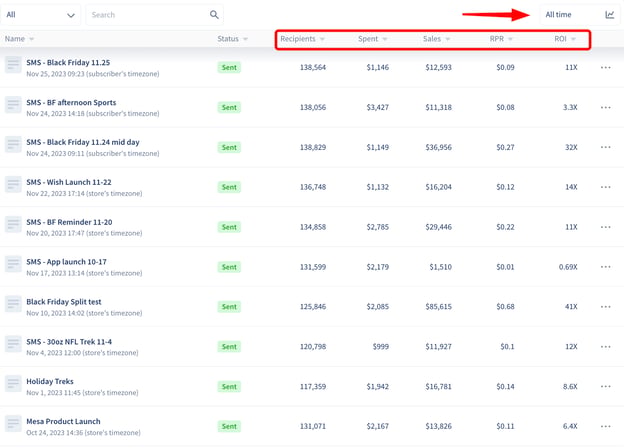The height and width of the screenshot is (448, 624).
Task: Click campaign icon next to Holiday Treks
Action: click(x=13, y=384)
